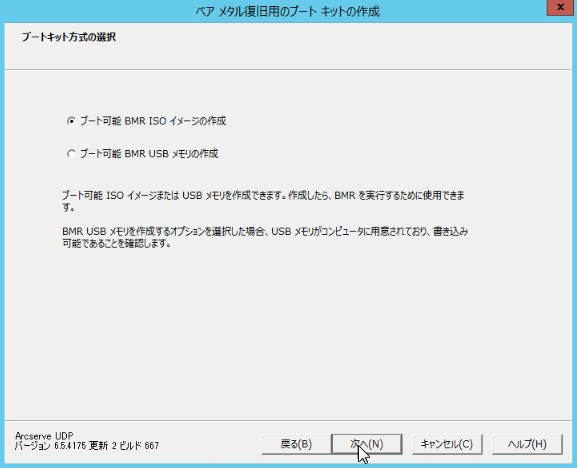The width and height of the screenshot is (577, 468).
Task: Click the ブートキット方式の選択 heading
Action: (x=69, y=37)
